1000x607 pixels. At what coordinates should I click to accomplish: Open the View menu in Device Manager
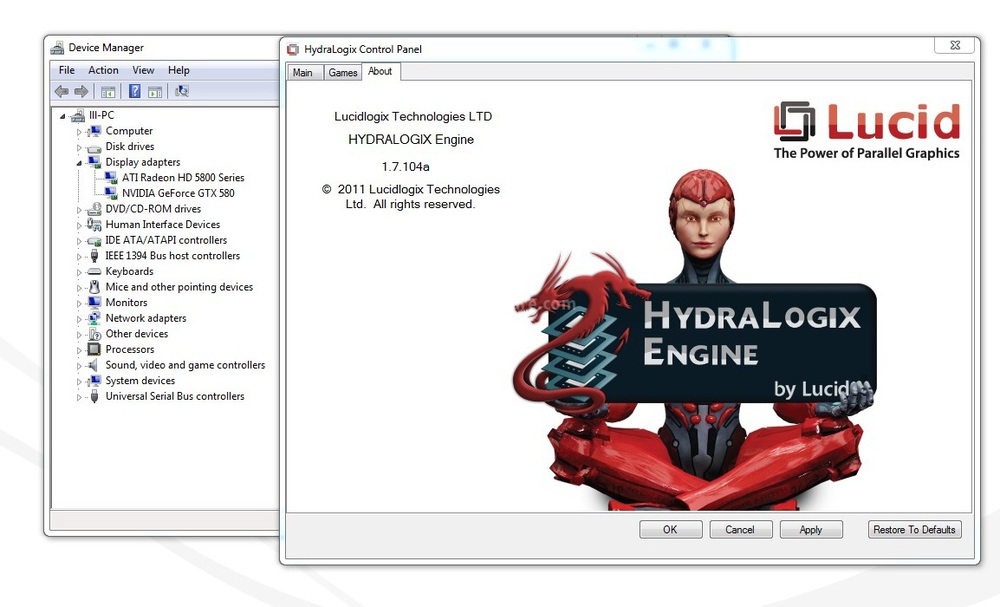coord(143,70)
